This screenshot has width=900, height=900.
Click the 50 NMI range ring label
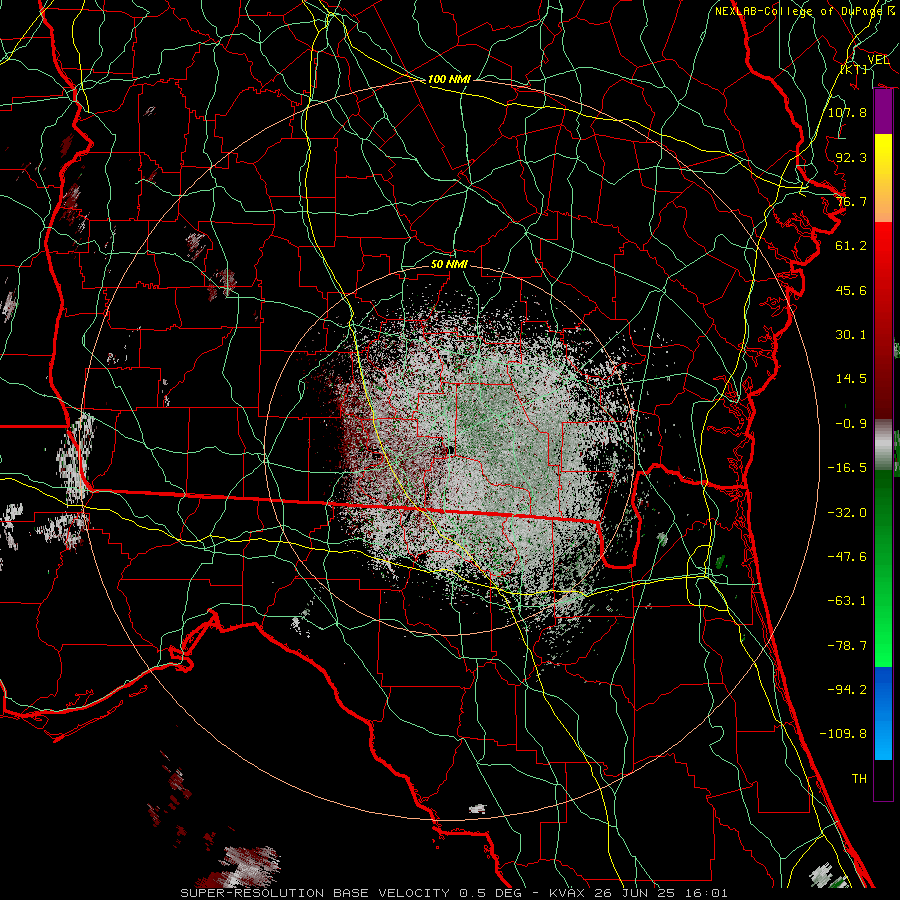pyautogui.click(x=449, y=264)
